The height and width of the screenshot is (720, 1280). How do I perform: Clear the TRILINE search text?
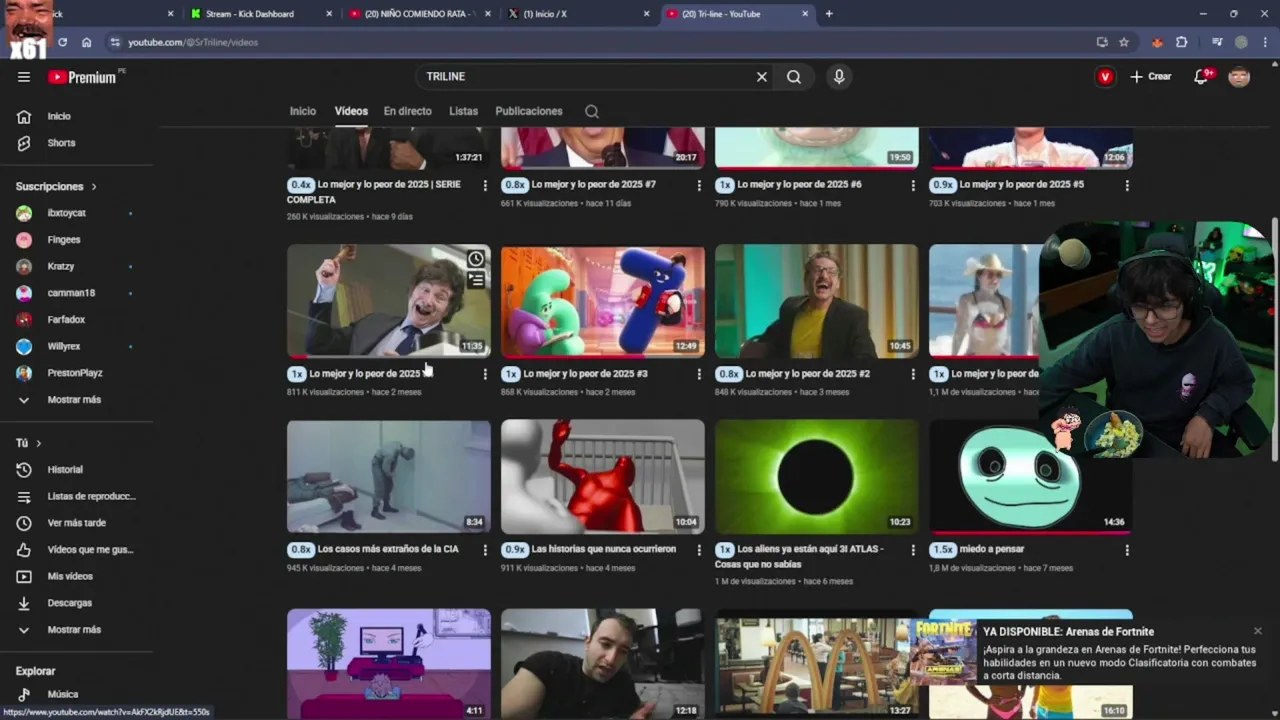point(761,77)
